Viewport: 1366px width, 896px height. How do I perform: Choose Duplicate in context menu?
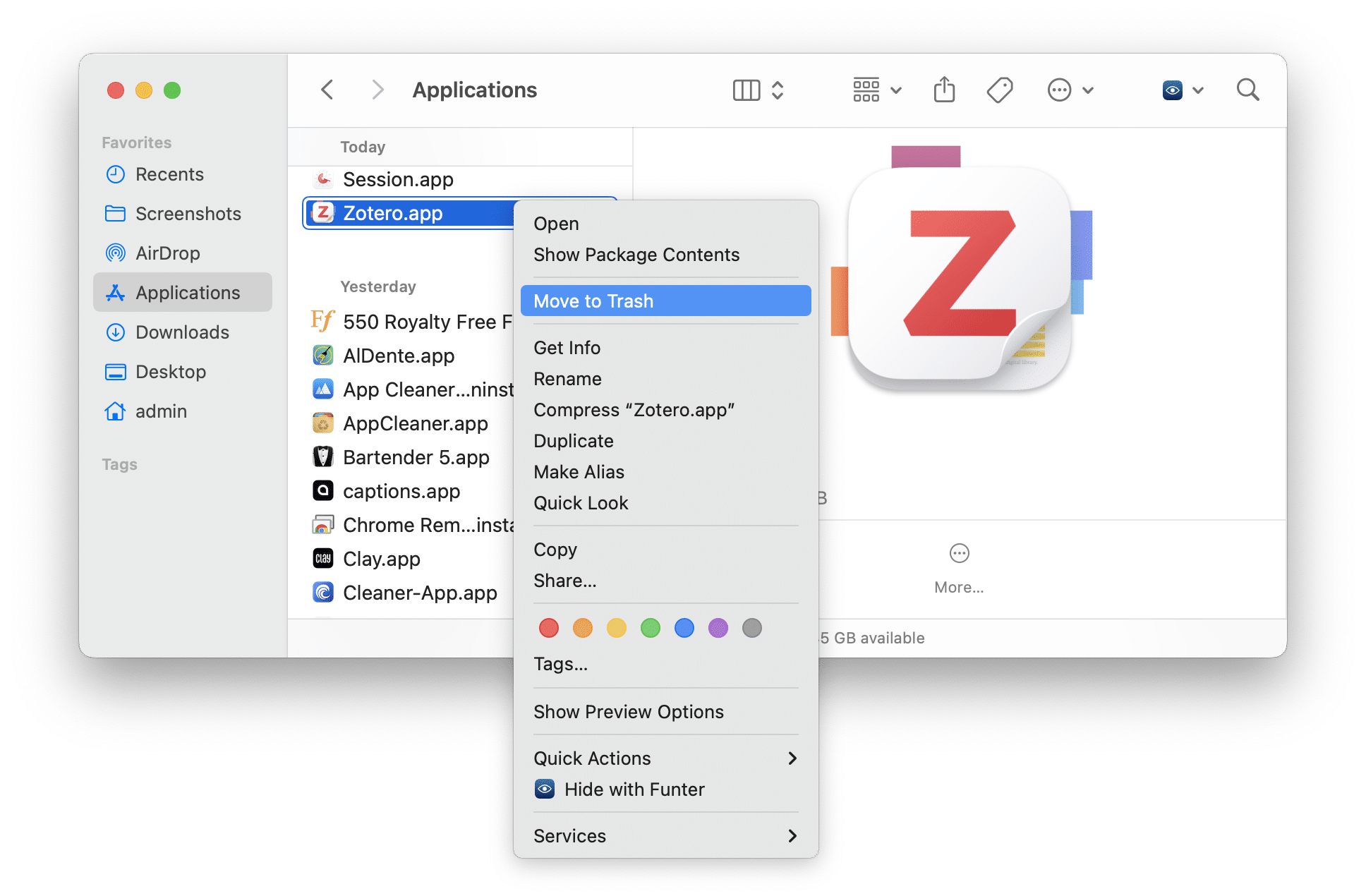coord(665,441)
